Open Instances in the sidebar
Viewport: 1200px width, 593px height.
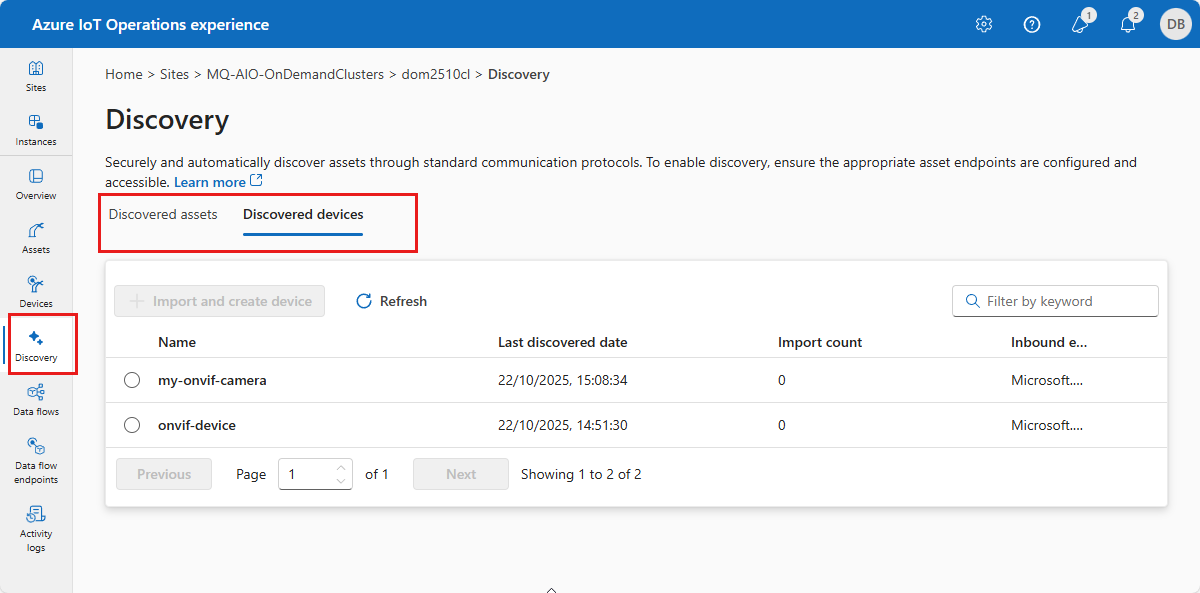click(x=36, y=130)
